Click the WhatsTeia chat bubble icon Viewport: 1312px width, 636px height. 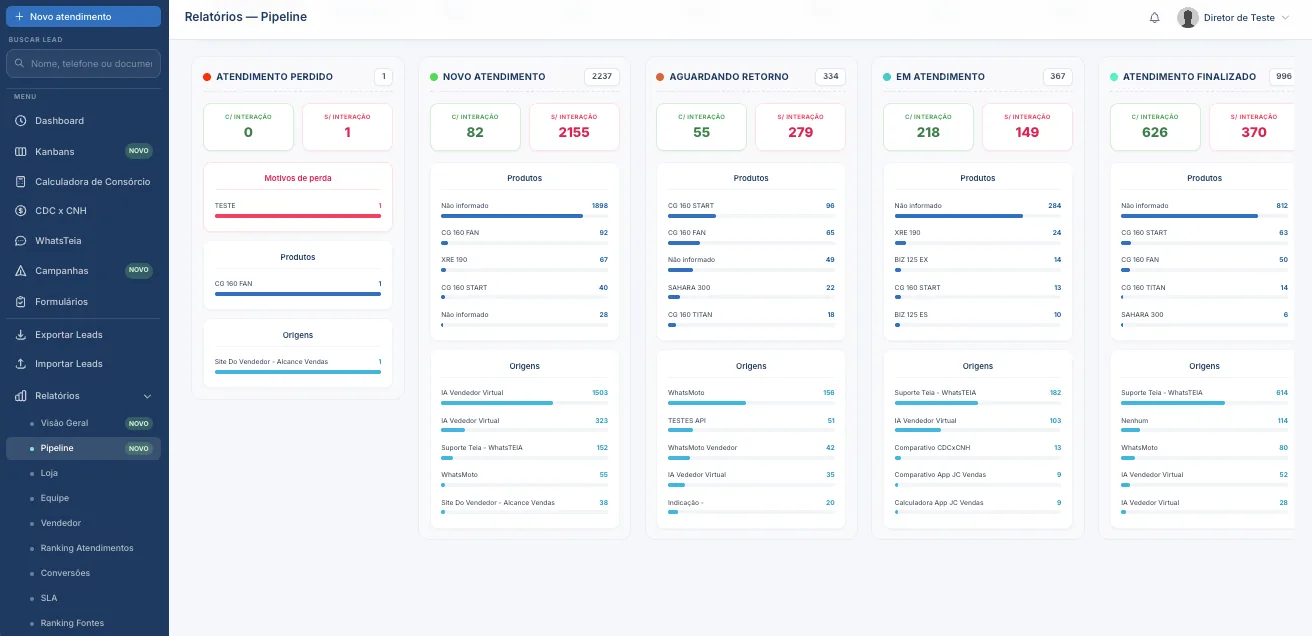click(x=21, y=241)
